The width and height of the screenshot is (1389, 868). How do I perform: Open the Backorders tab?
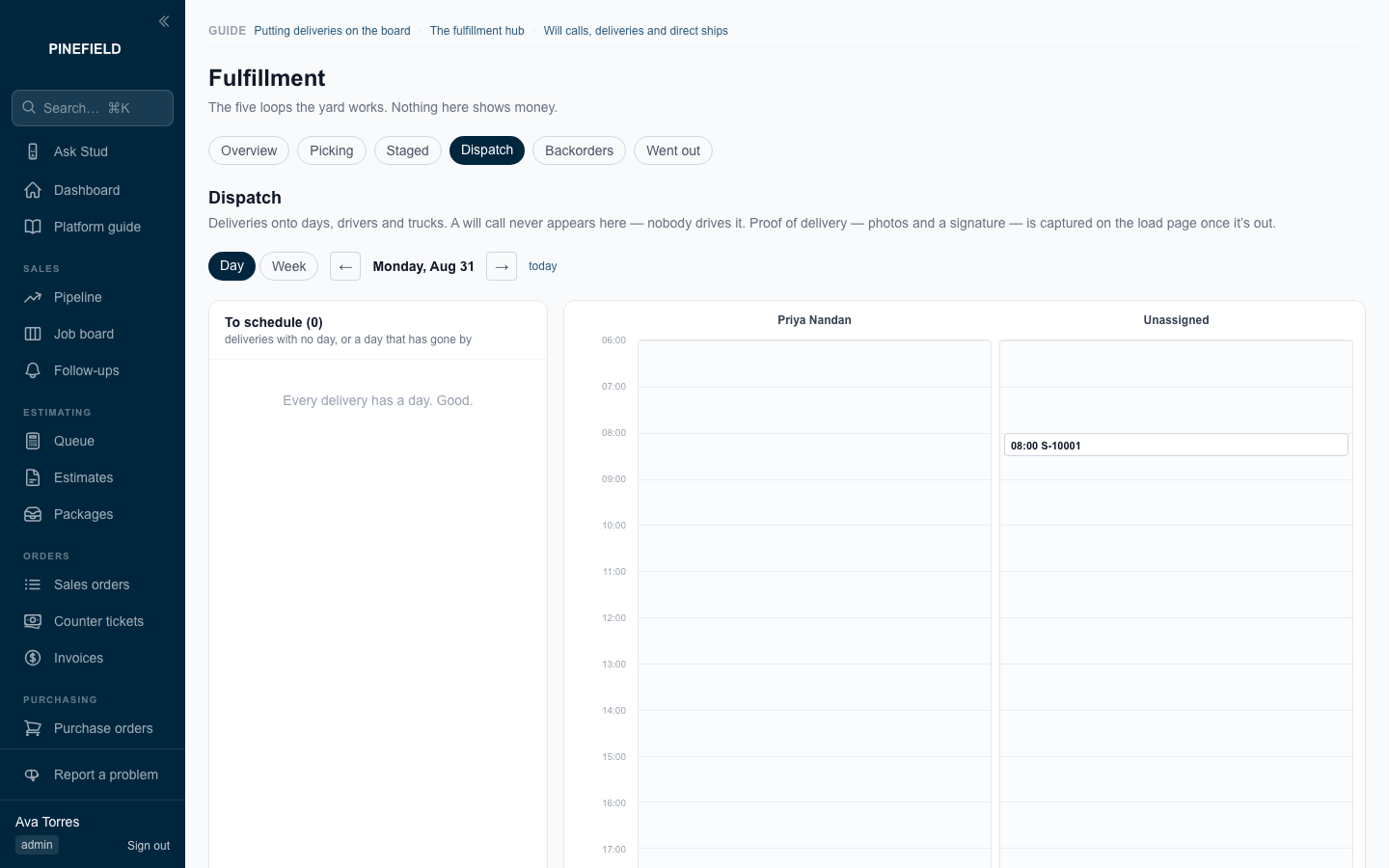(579, 150)
